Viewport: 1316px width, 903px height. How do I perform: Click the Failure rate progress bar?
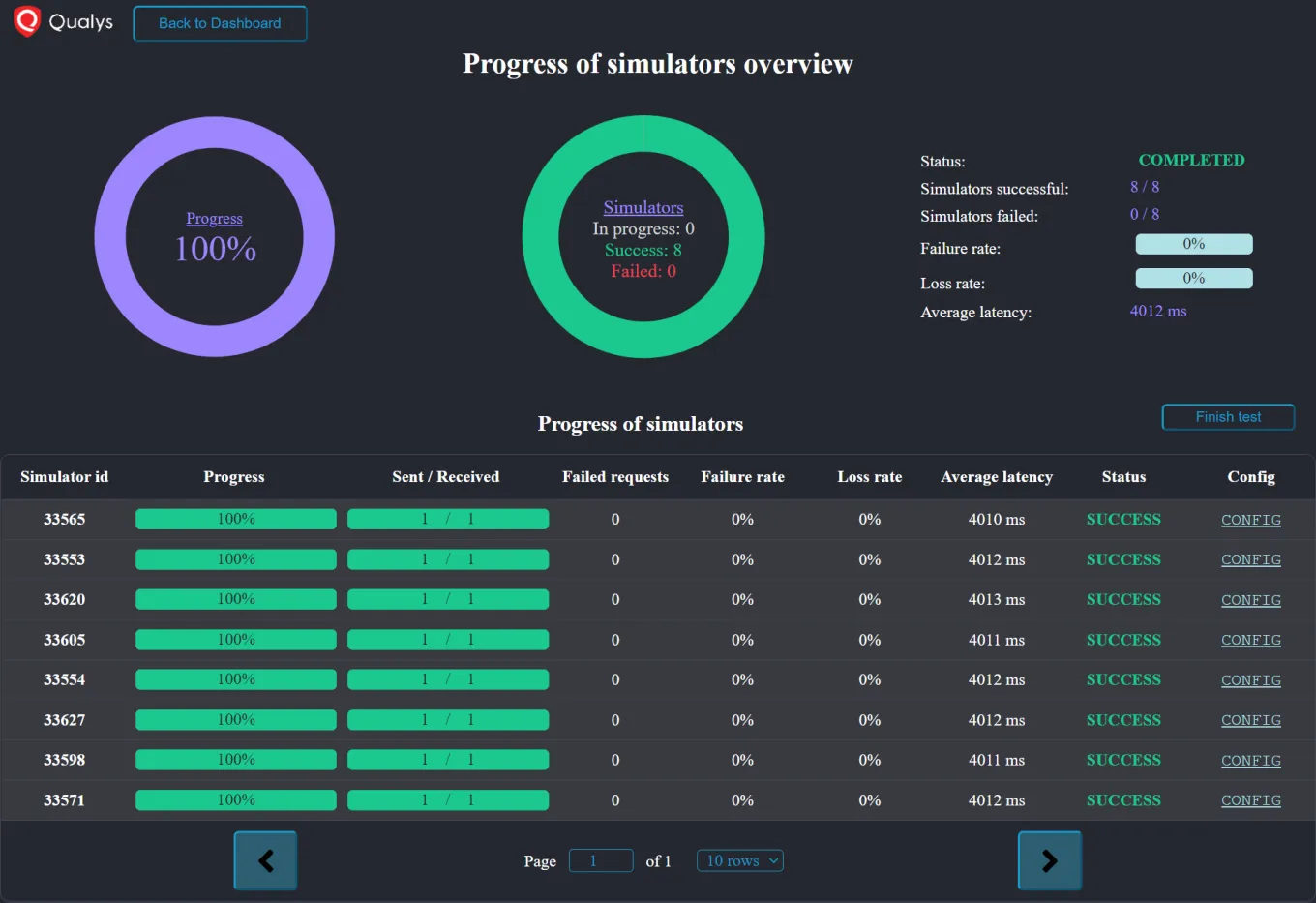[1193, 244]
